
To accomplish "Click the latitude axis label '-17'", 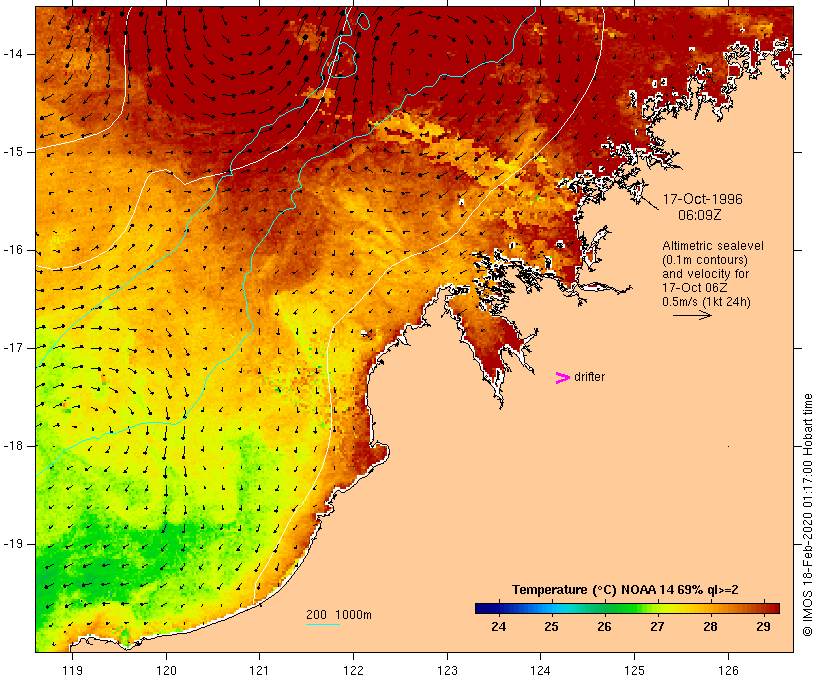I will pyautogui.click(x=13, y=348).
